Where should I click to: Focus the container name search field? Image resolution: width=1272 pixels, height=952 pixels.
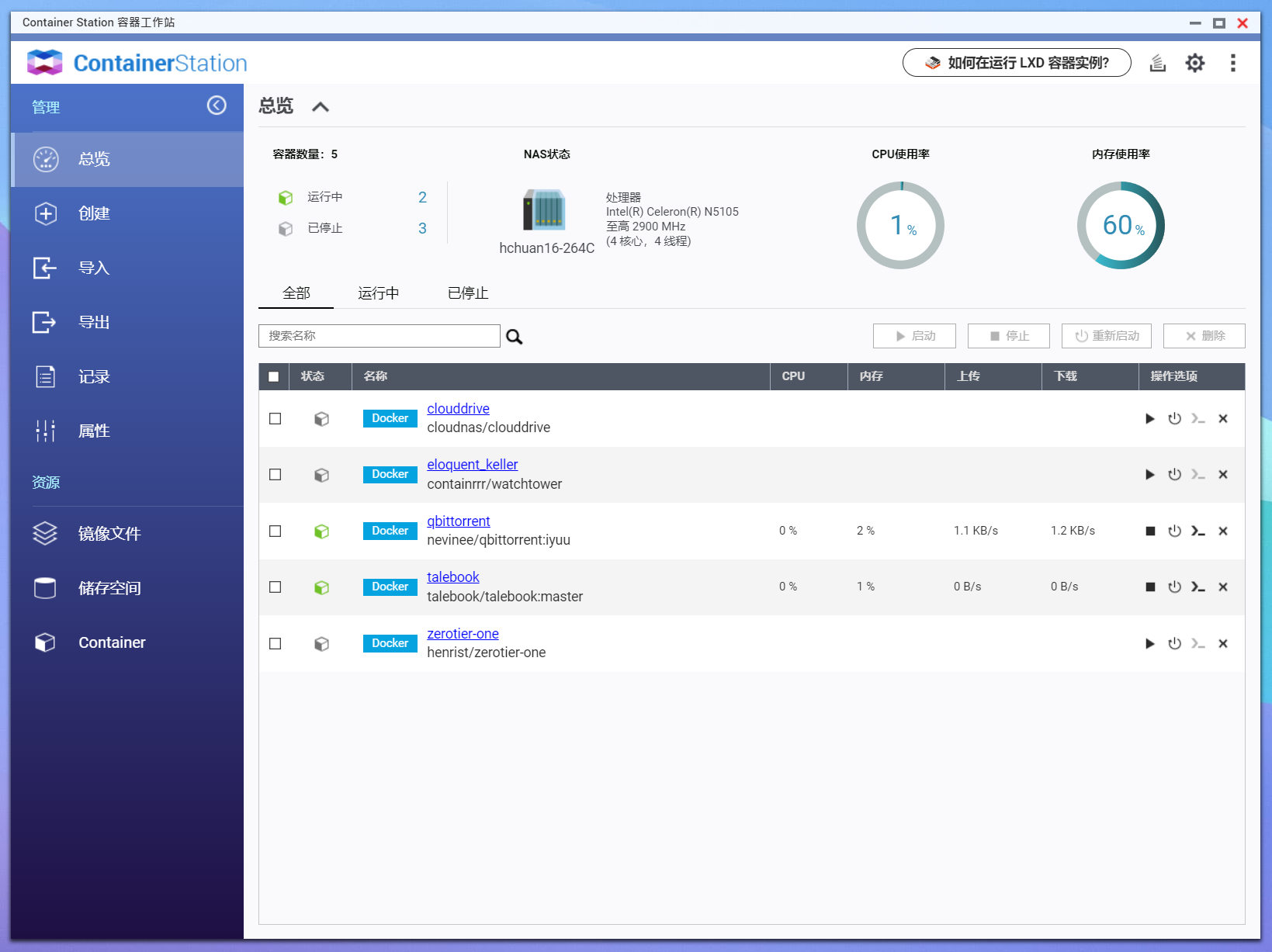[379, 336]
